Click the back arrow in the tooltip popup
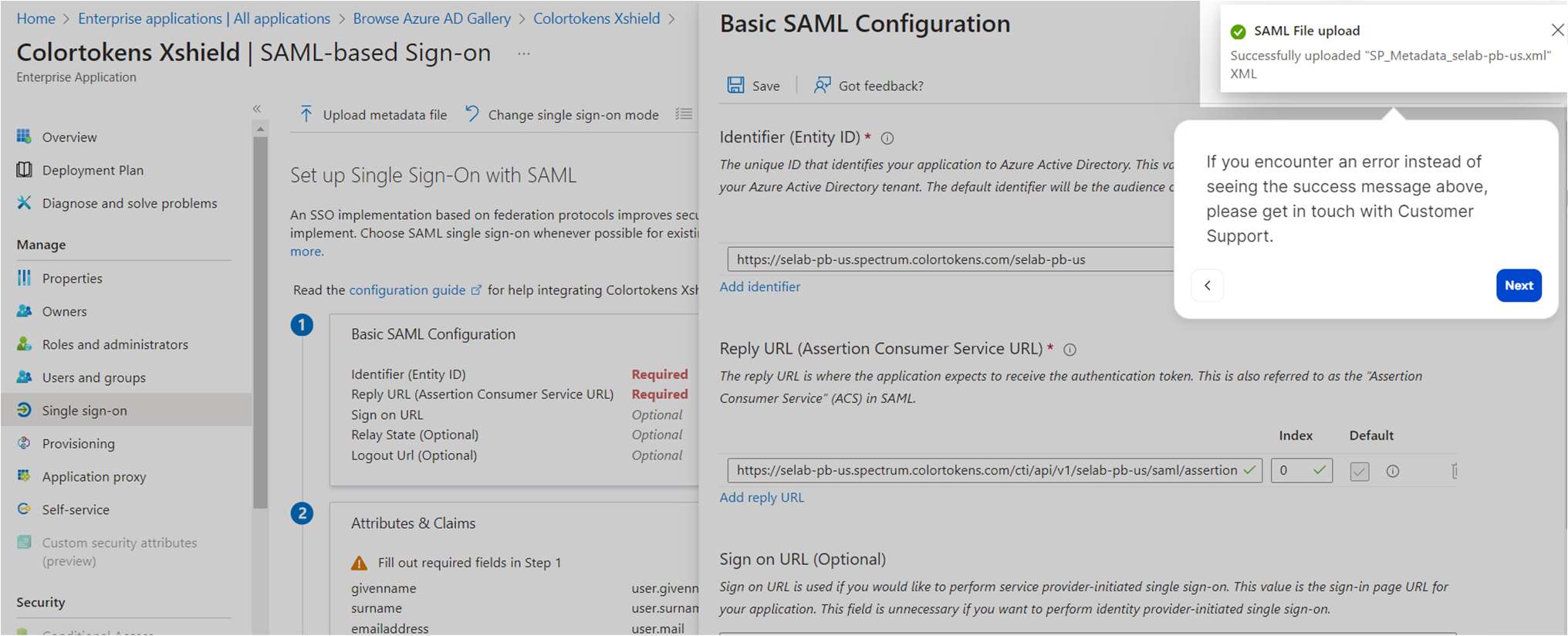1568x636 pixels. click(x=1207, y=285)
